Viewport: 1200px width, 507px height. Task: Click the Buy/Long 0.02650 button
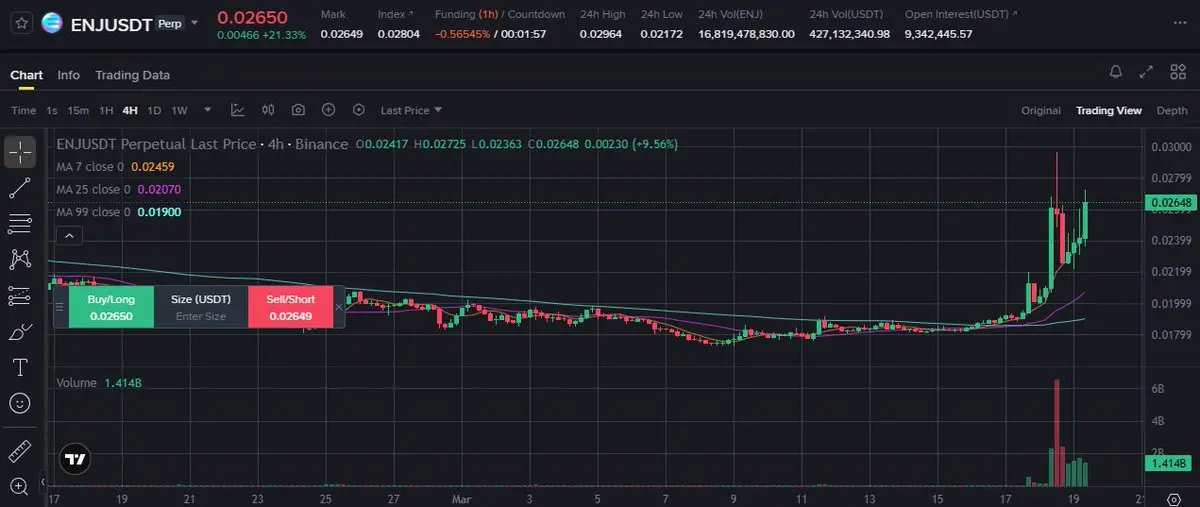coord(110,307)
